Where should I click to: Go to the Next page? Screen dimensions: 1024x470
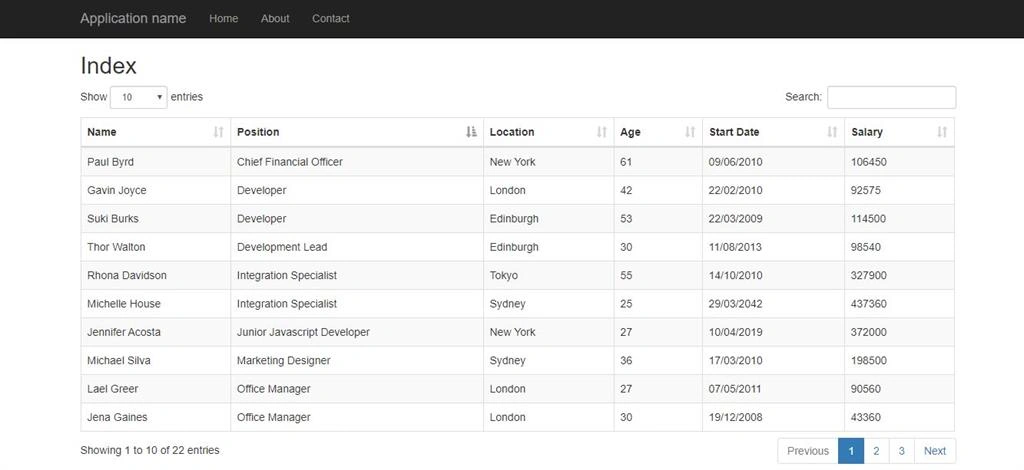935,451
